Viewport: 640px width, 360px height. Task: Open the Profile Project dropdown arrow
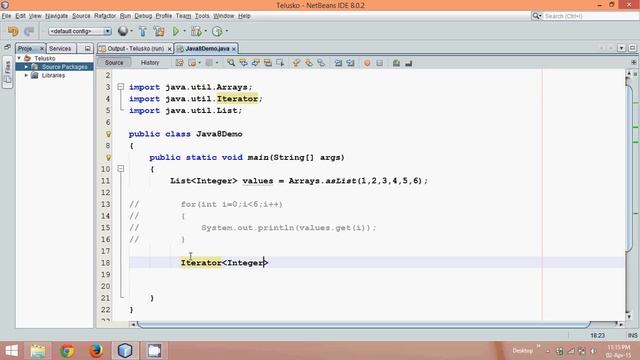227,31
